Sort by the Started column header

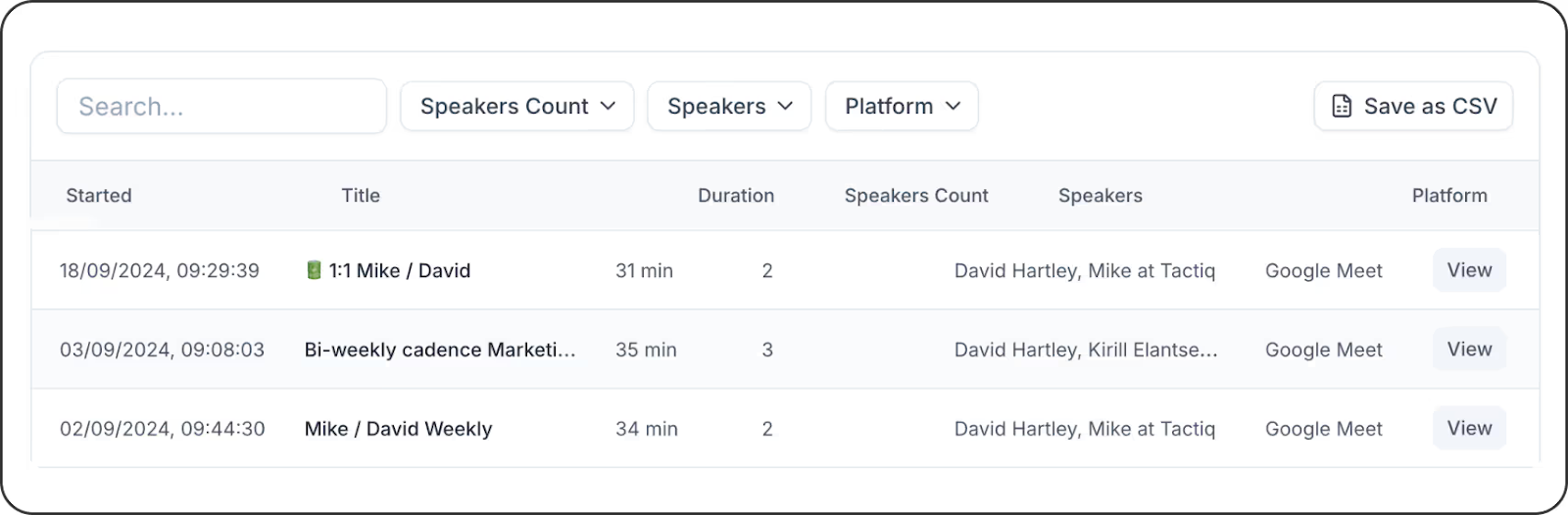pyautogui.click(x=98, y=196)
